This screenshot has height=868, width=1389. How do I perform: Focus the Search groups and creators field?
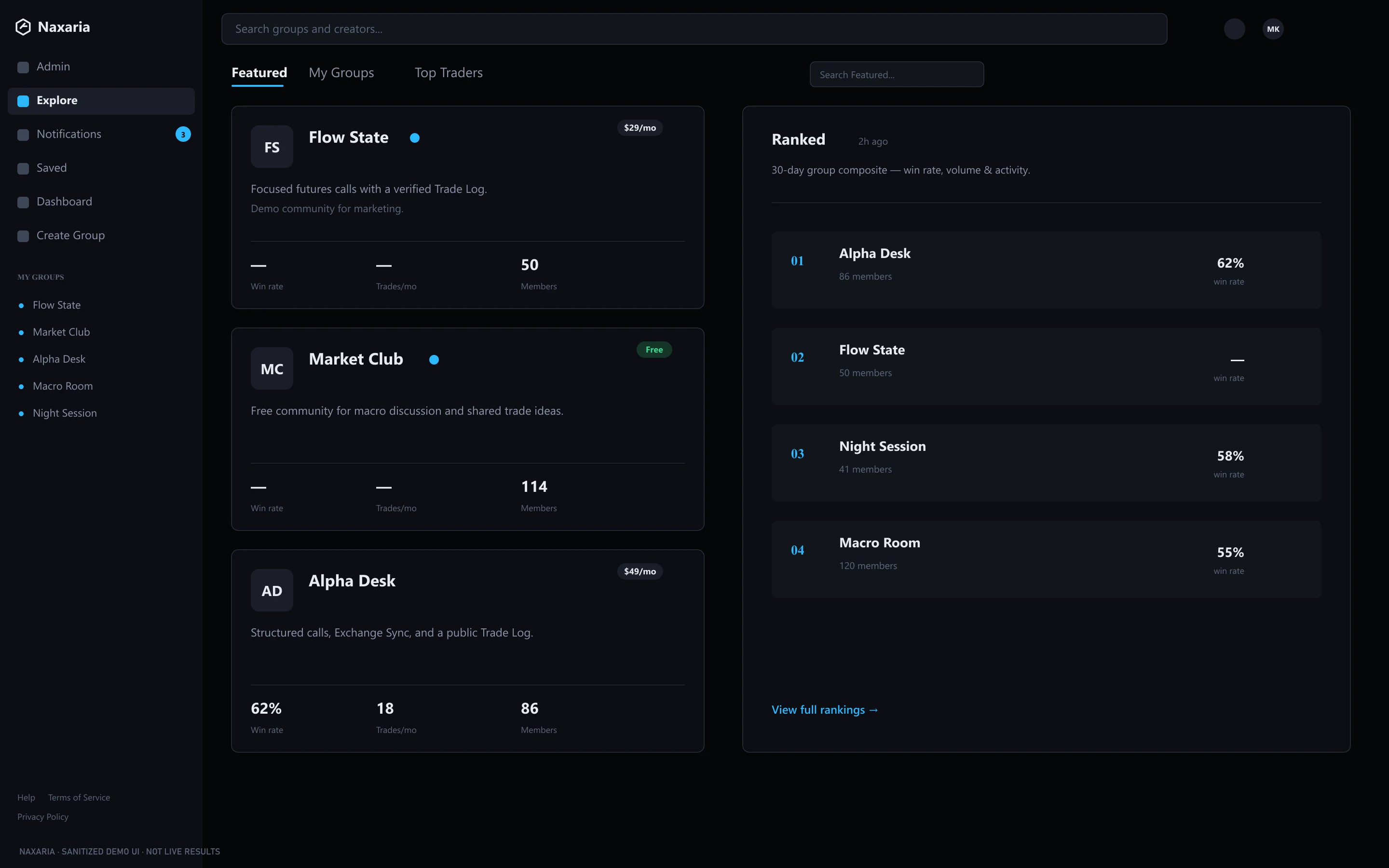[x=694, y=29]
